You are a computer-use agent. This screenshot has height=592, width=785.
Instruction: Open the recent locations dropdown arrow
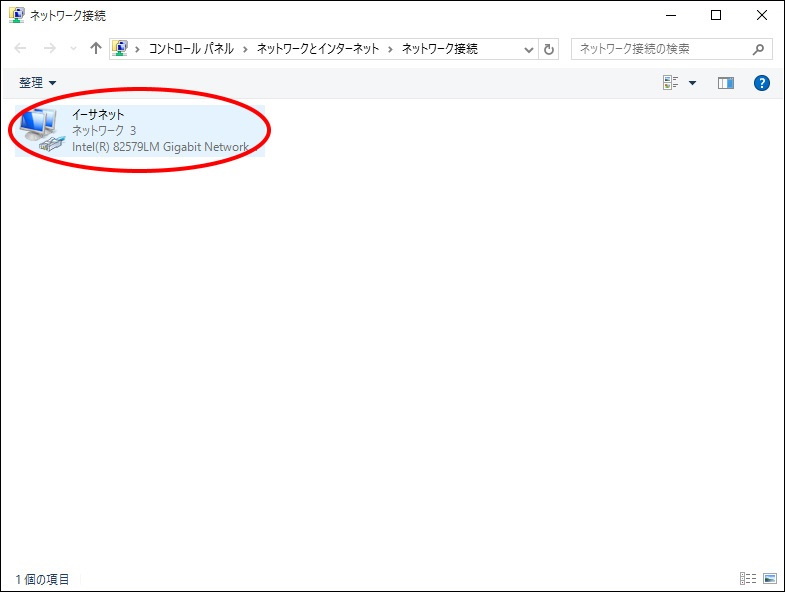click(x=73, y=49)
